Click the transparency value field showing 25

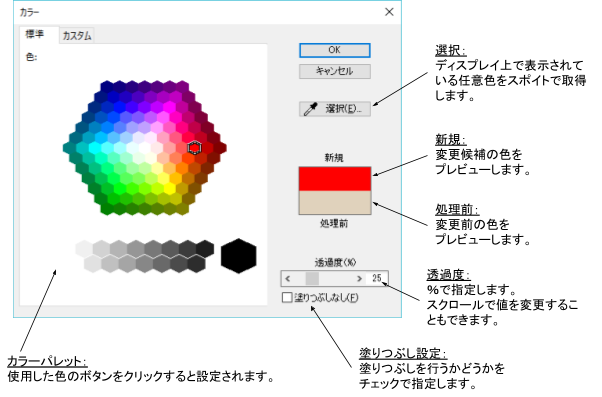click(377, 278)
